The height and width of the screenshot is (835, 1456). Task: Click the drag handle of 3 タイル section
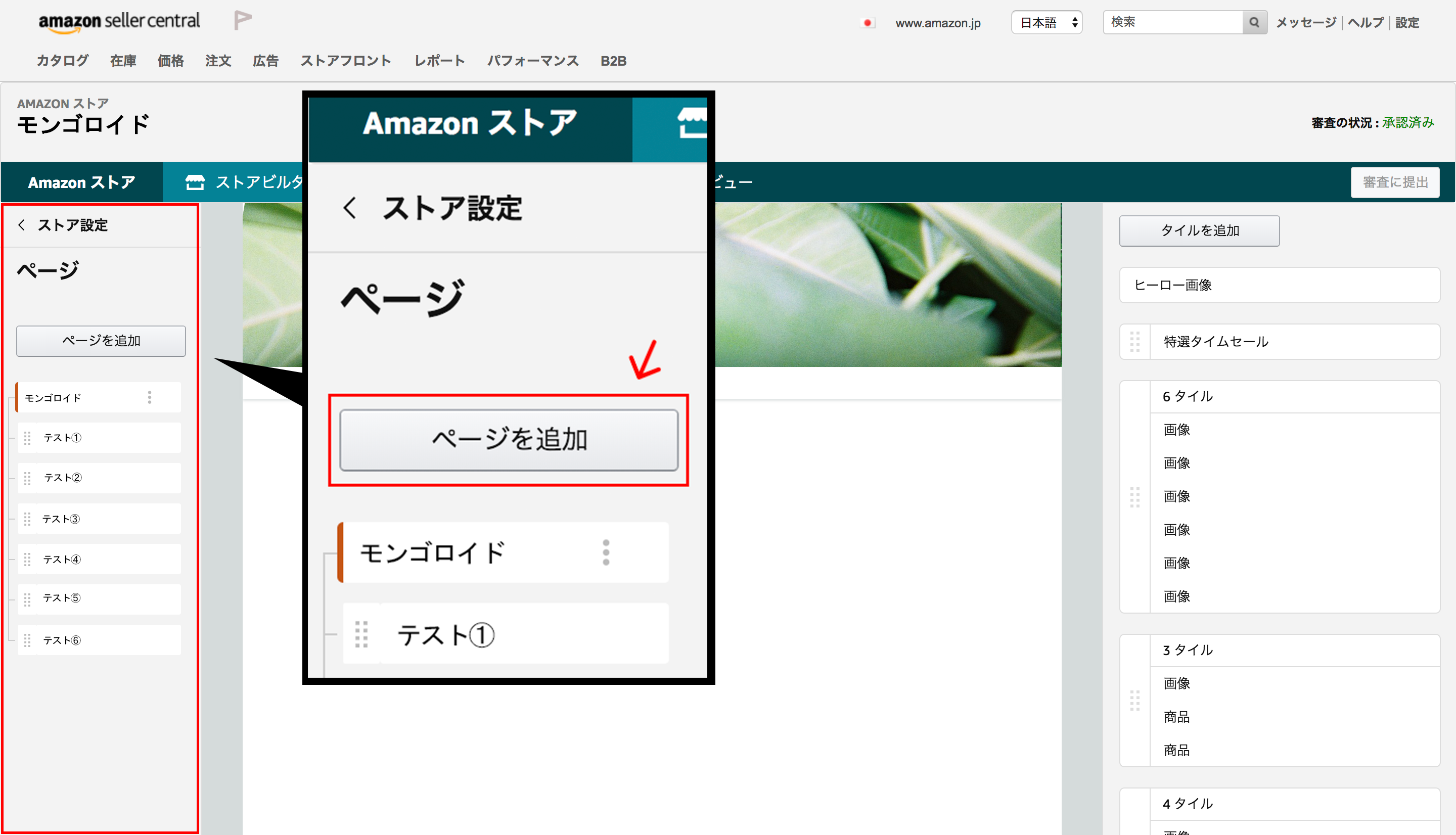coord(1135,701)
